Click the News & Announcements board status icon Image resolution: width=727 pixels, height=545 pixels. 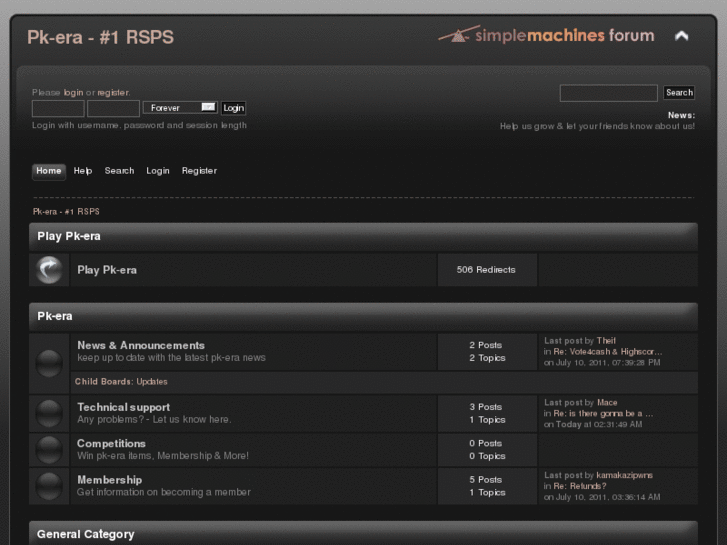[49, 363]
